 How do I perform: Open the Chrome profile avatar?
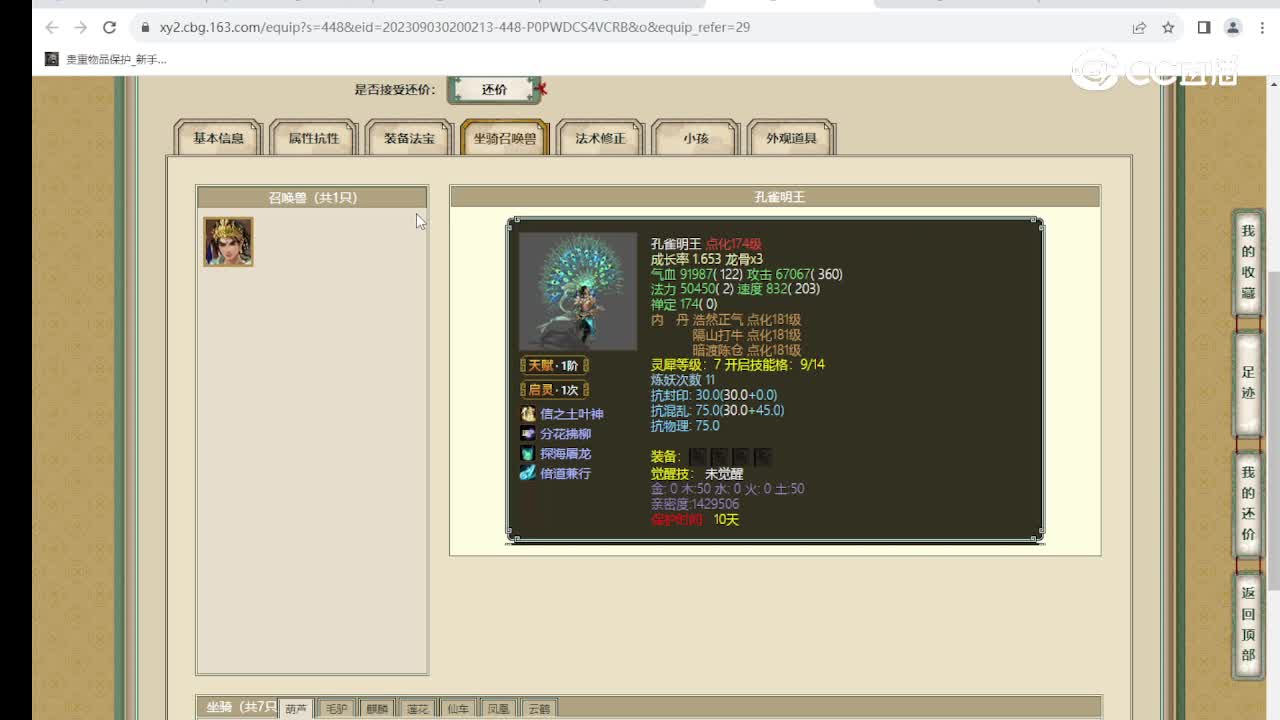[1233, 27]
